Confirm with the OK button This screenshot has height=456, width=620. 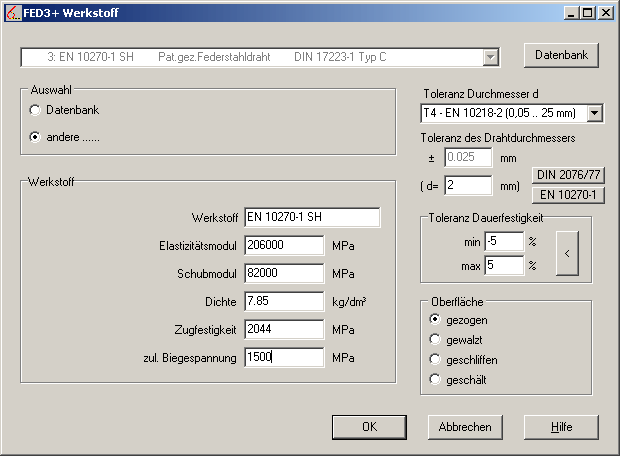(x=369, y=427)
